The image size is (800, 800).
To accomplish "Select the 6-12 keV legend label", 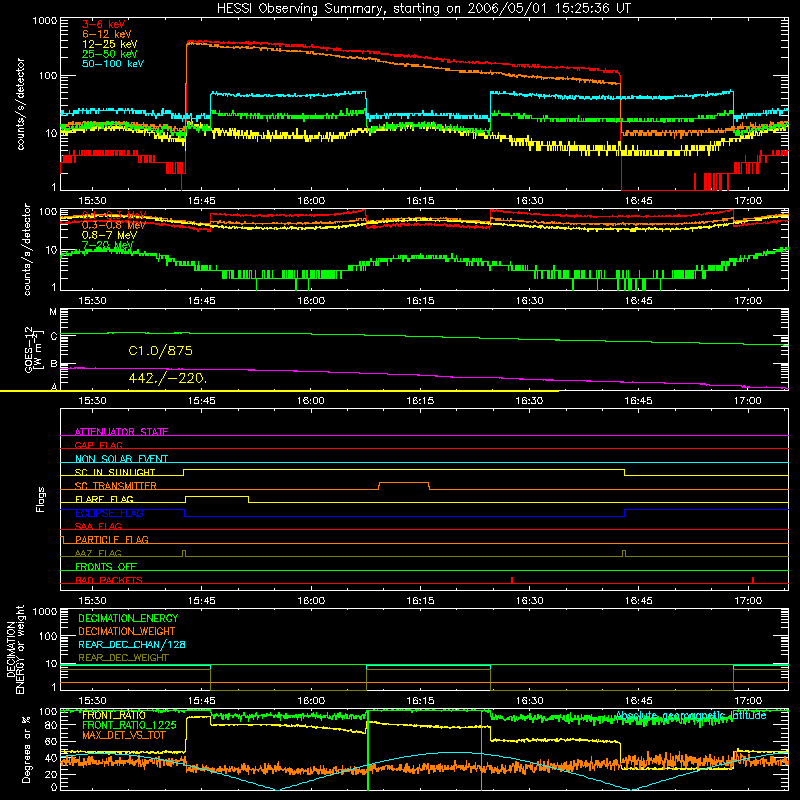I will (107, 34).
